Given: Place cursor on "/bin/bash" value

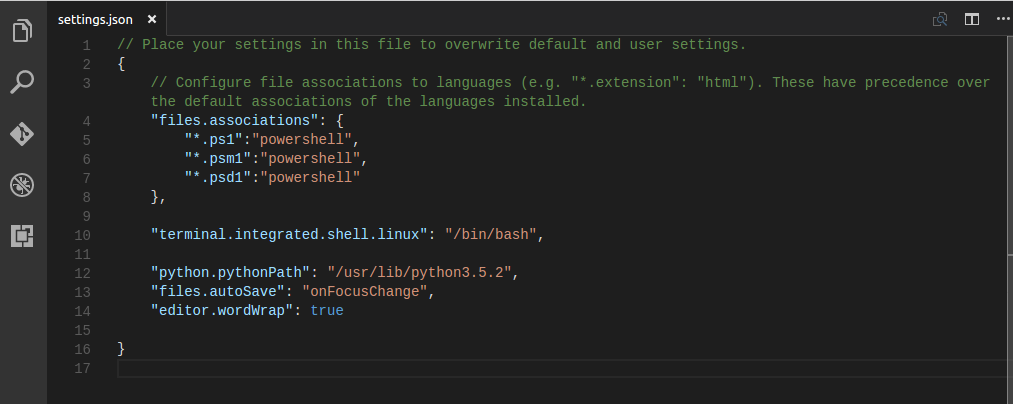Looking at the screenshot, I should click(490, 235).
